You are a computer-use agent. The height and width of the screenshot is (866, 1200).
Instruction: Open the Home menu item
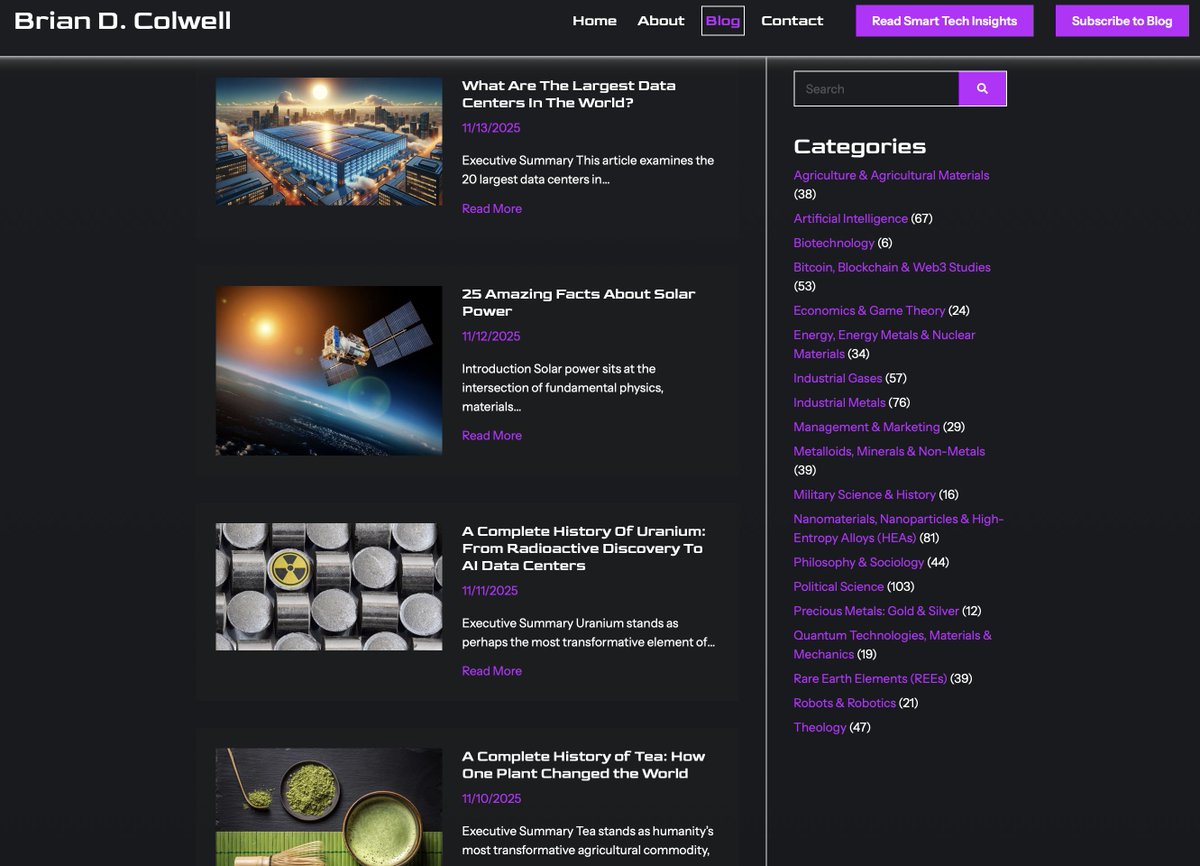point(594,21)
